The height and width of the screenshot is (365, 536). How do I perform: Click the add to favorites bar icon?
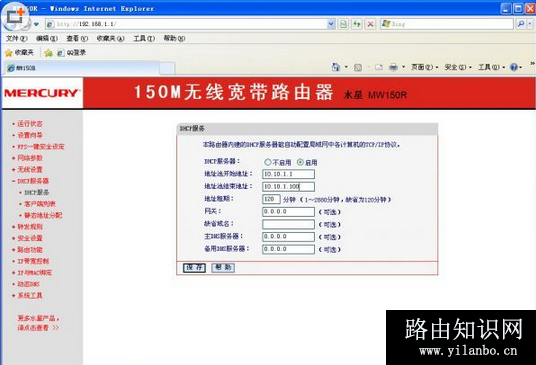pos(49,53)
